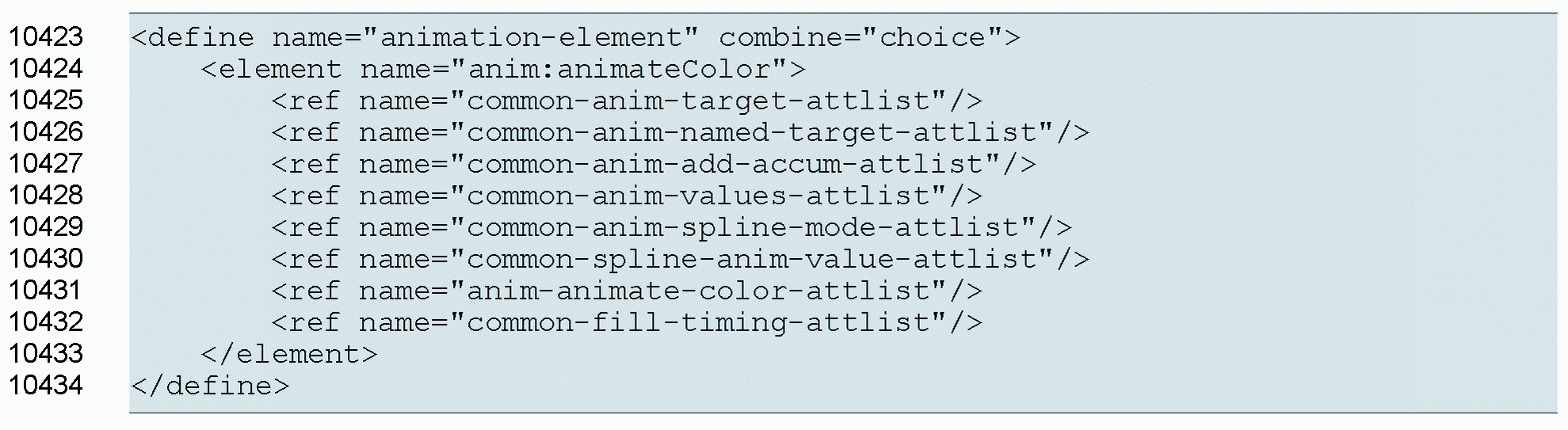This screenshot has height=430, width=1568.
Task: Click the "anim-animate-color-attlist" ref line
Action: pyautogui.click(x=626, y=291)
